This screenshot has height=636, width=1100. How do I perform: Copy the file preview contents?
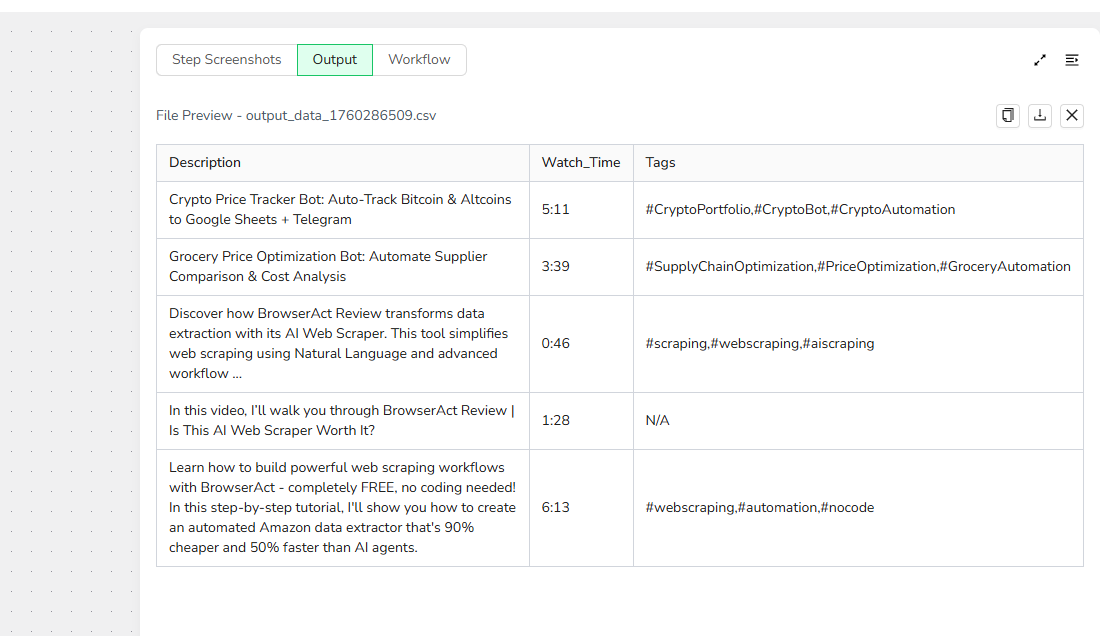pyautogui.click(x=1008, y=115)
